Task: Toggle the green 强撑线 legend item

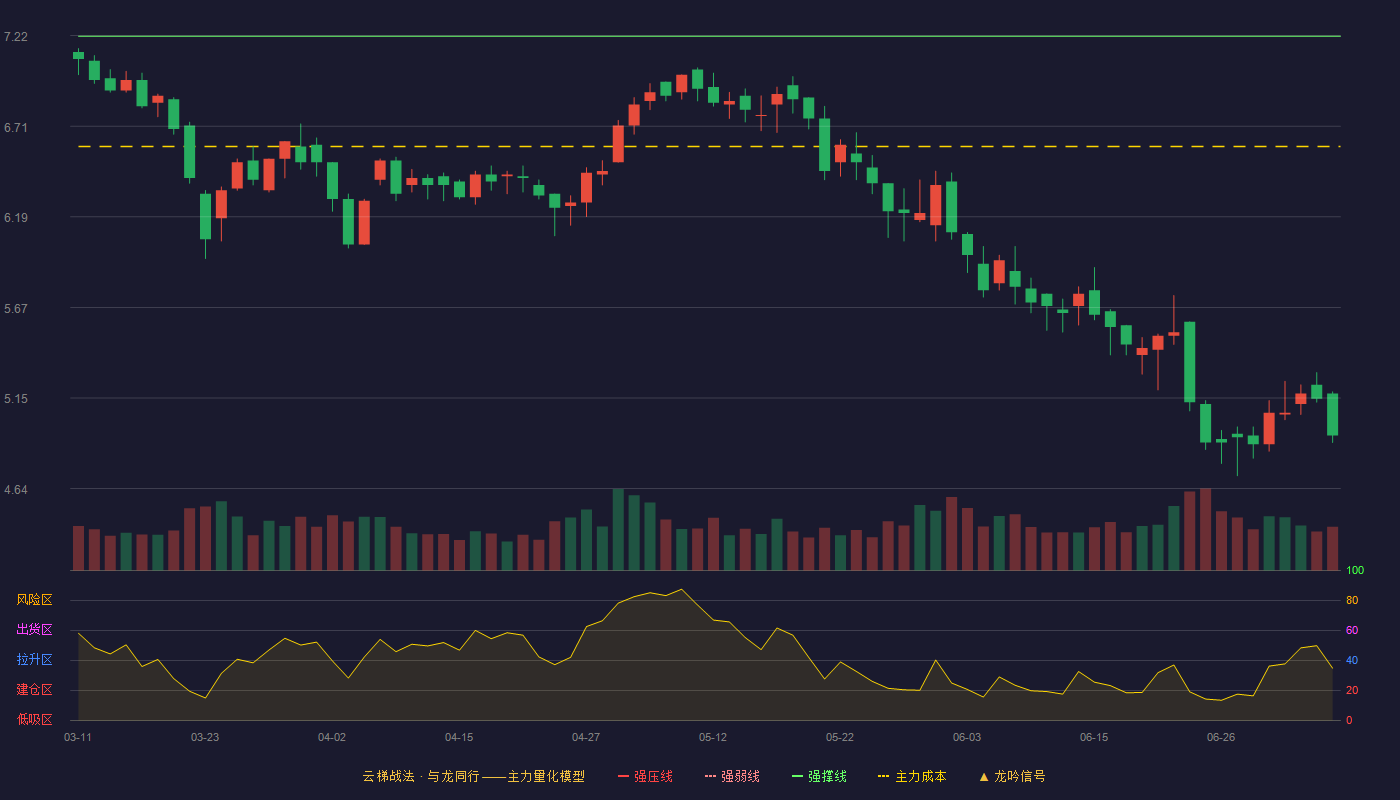Action: tap(819, 776)
